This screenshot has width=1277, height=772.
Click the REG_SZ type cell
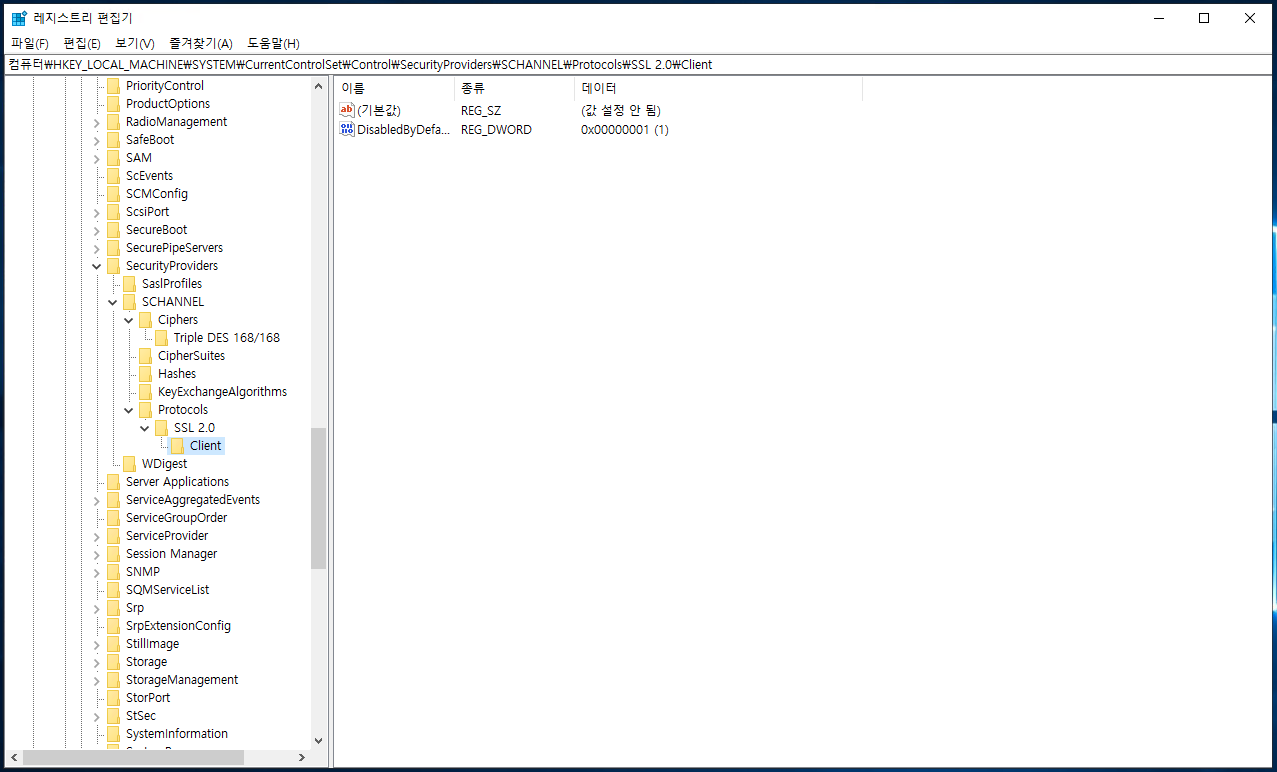[482, 110]
